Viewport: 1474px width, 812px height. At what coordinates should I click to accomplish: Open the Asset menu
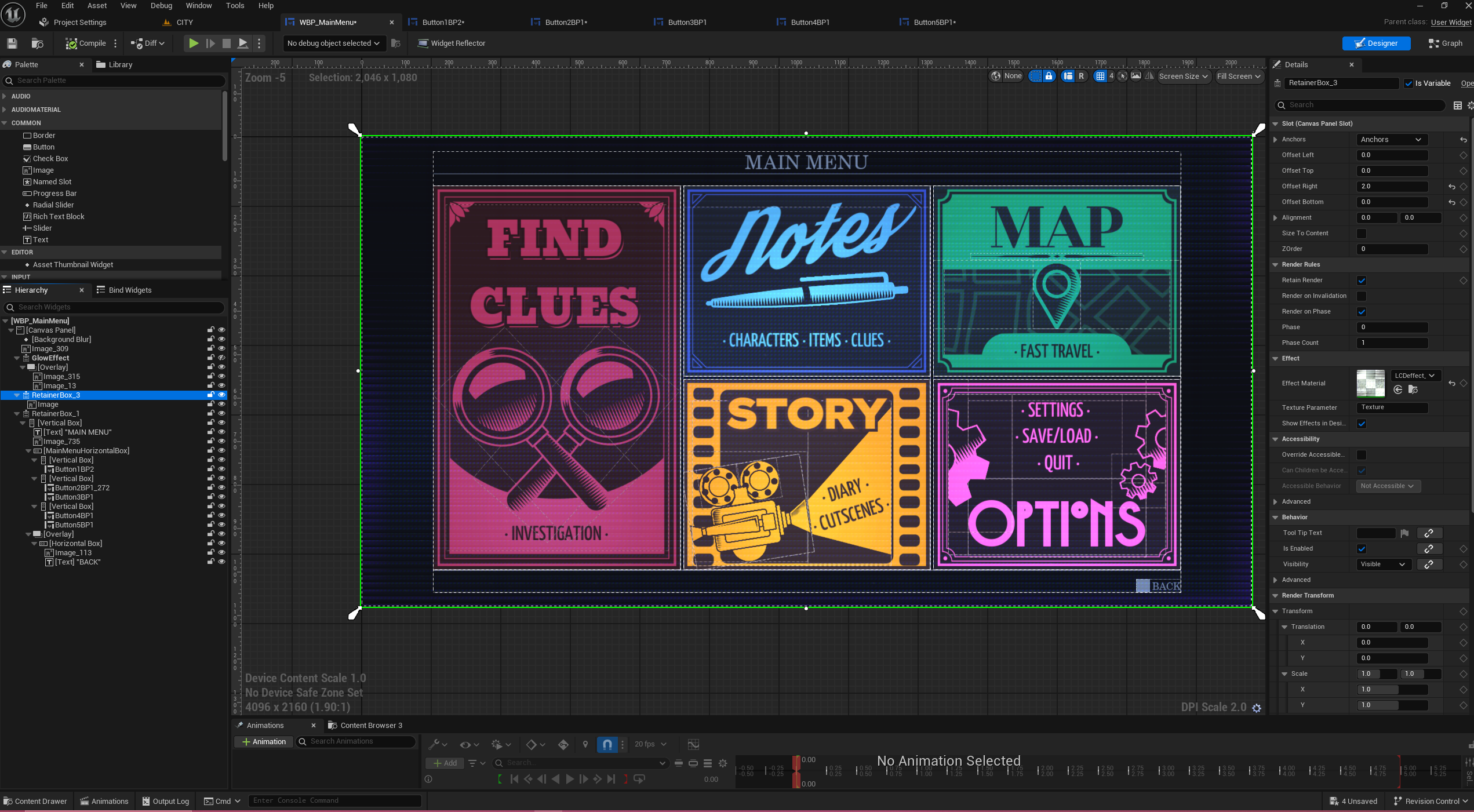[x=97, y=6]
